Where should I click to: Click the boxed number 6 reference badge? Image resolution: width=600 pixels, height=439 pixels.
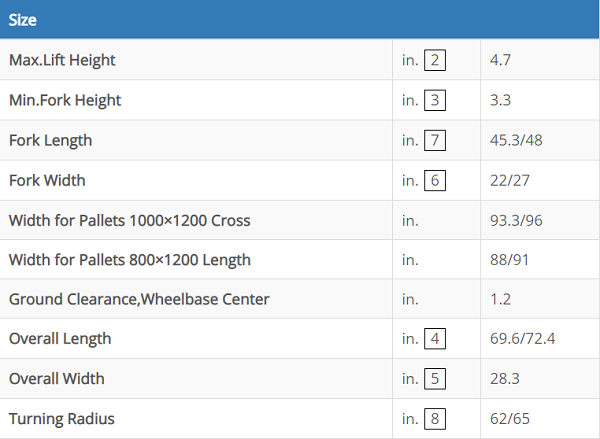point(435,181)
